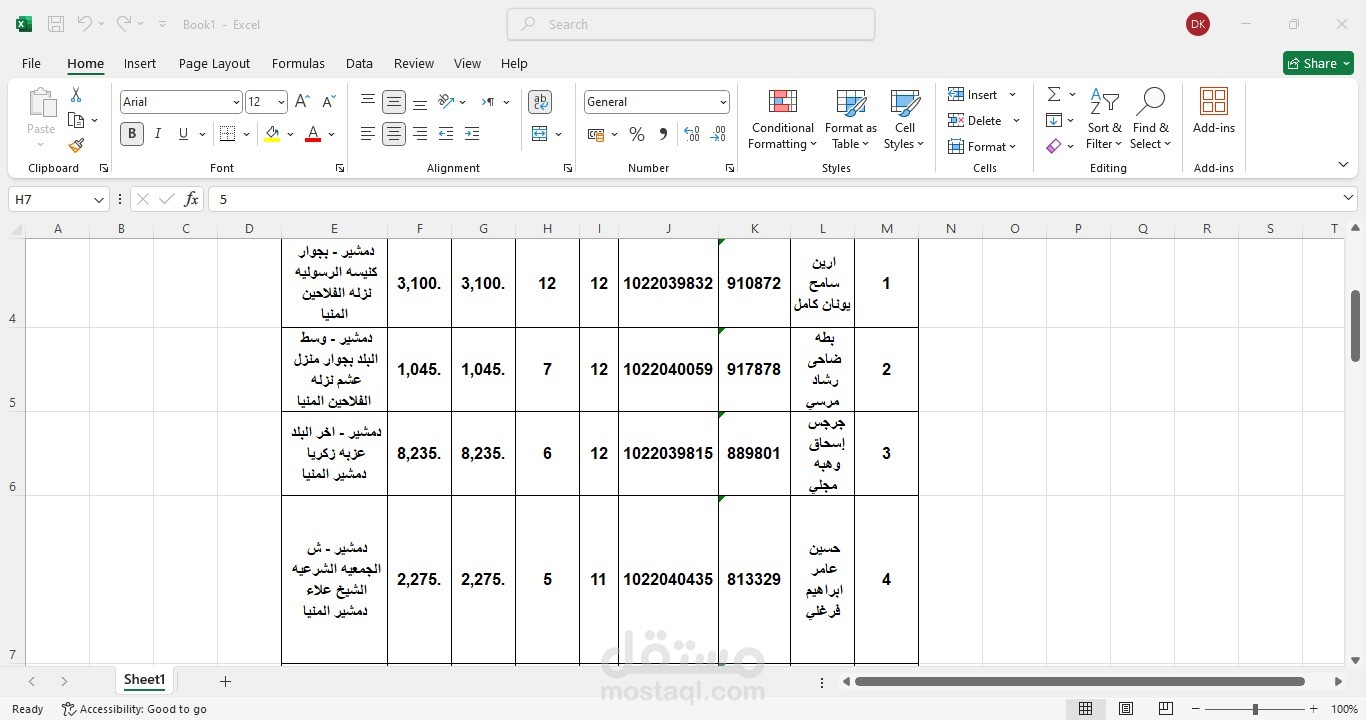Toggle Align Left
Image resolution: width=1366 pixels, height=720 pixels.
coord(368,134)
